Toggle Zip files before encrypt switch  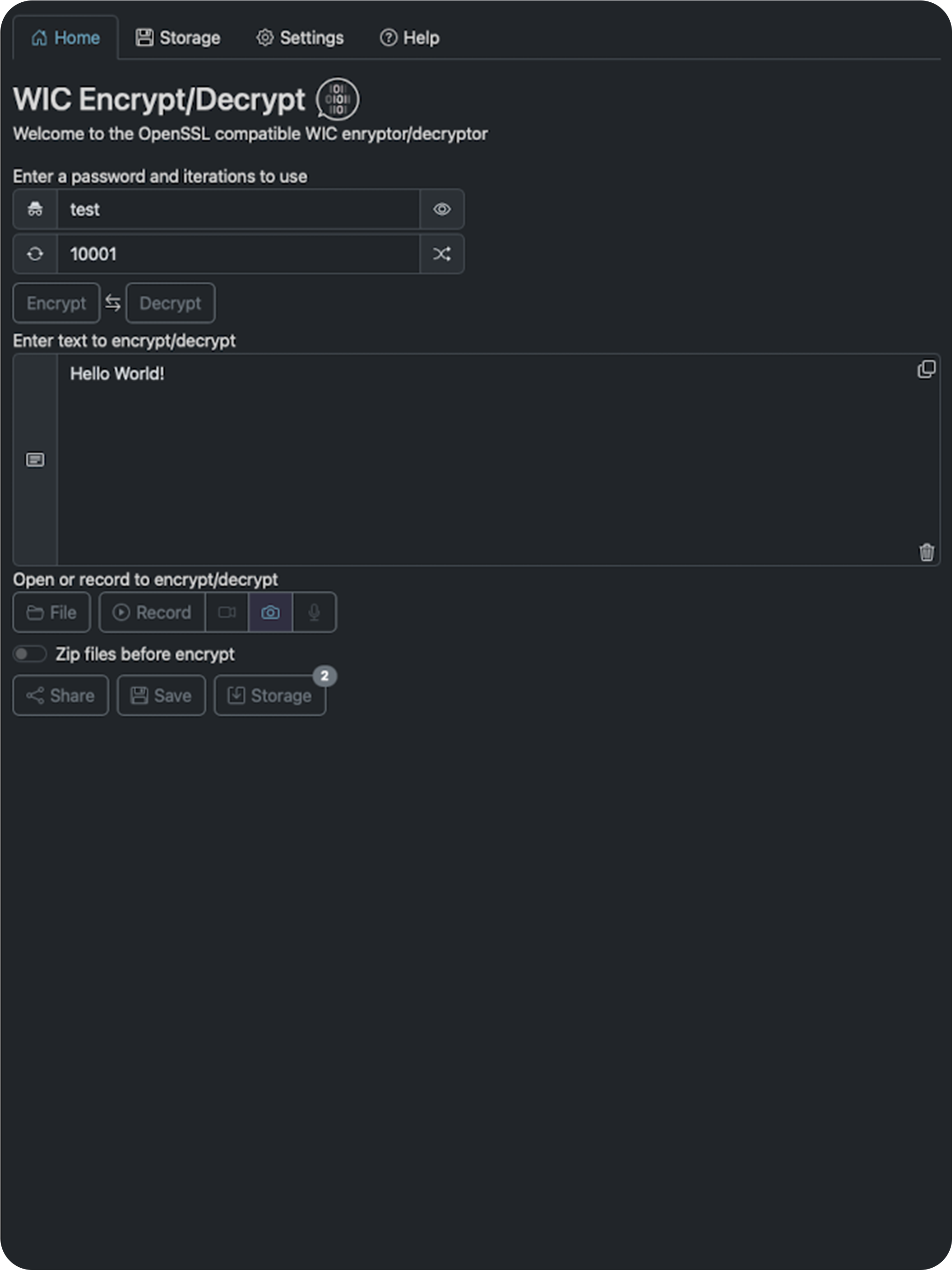click(30, 653)
